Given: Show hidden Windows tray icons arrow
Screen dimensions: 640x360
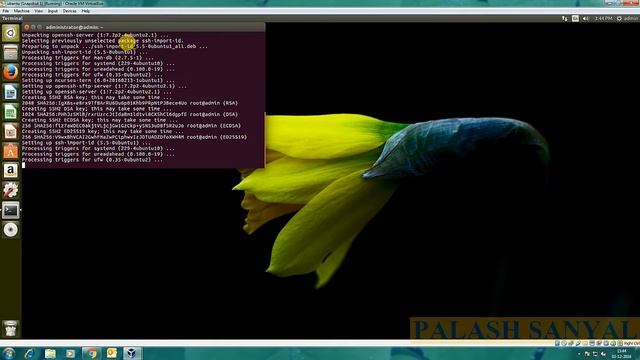Looking at the screenshot, I should tap(579, 354).
